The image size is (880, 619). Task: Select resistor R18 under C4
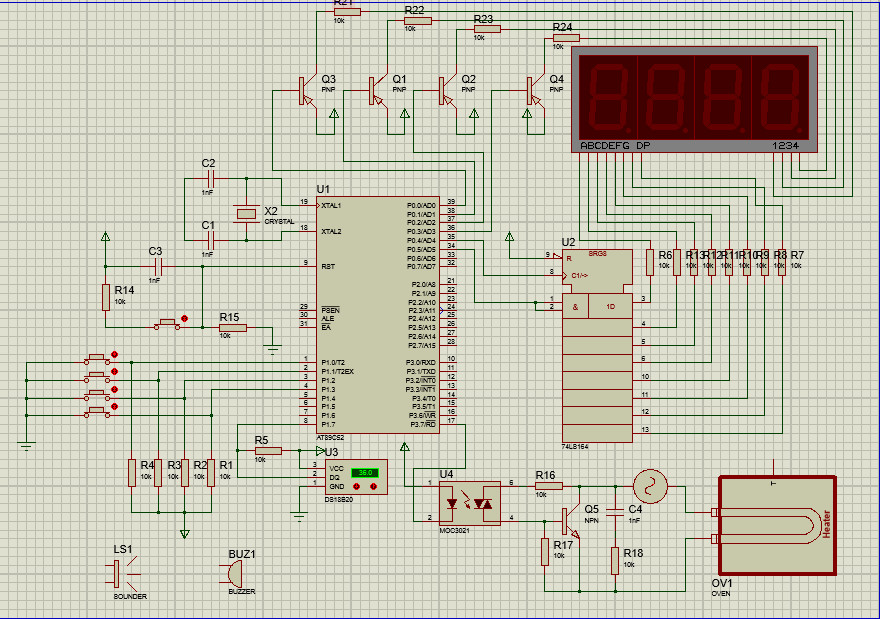pyautogui.click(x=615, y=561)
